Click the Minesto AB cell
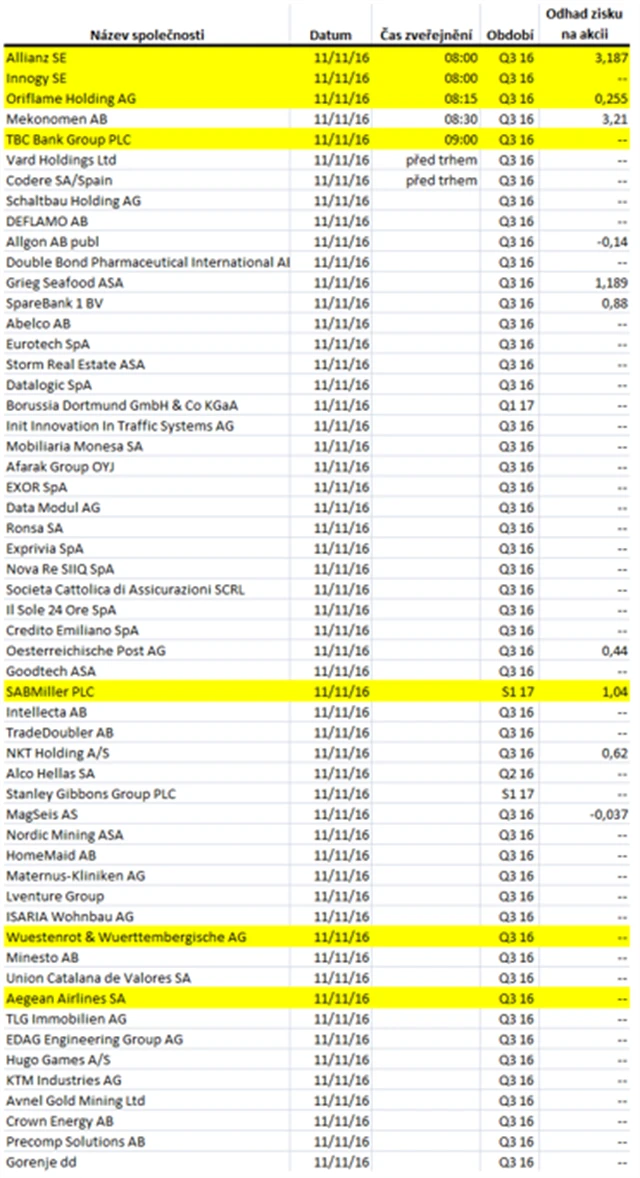640x1178 pixels. point(43,957)
